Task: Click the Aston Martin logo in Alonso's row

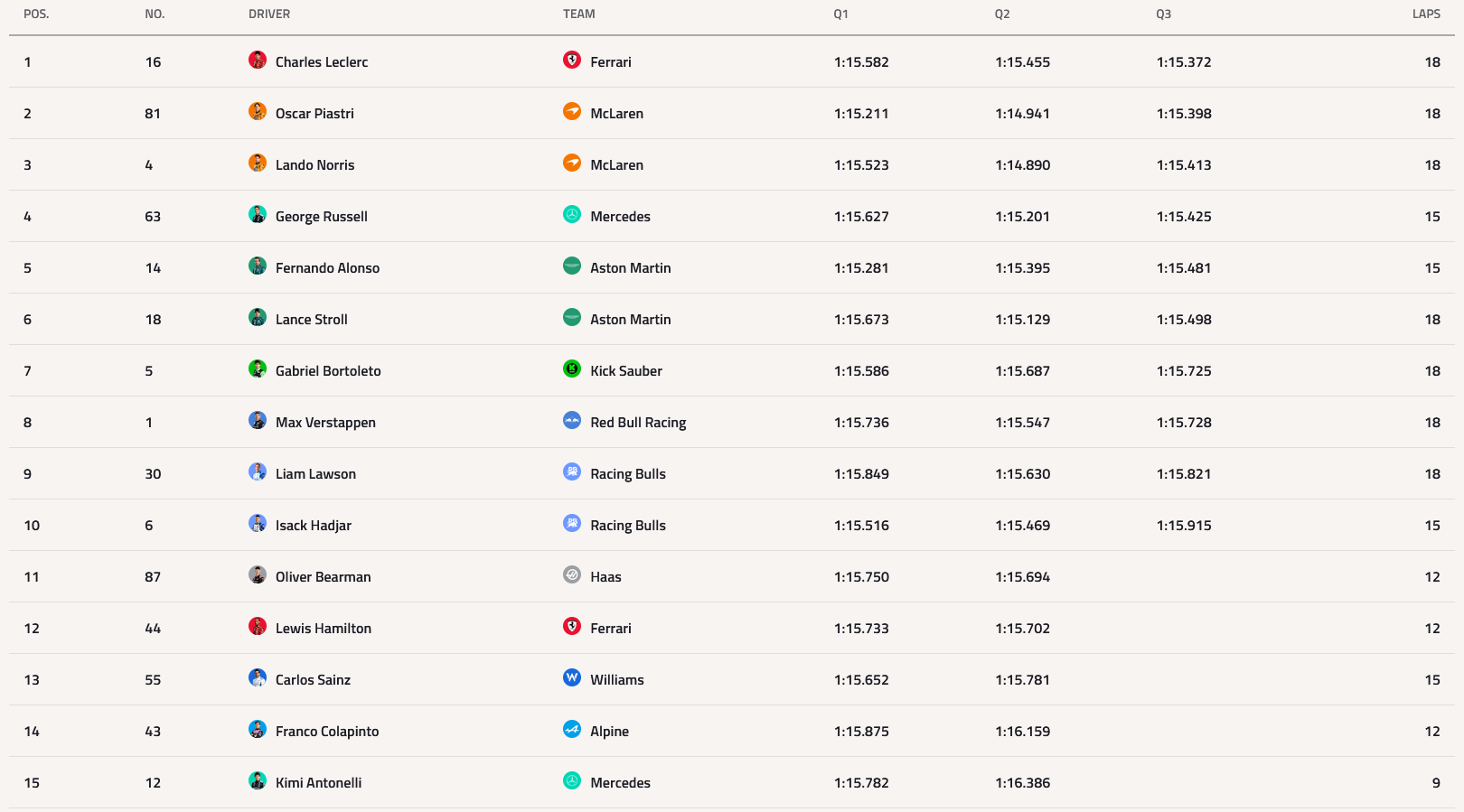Action: [572, 266]
